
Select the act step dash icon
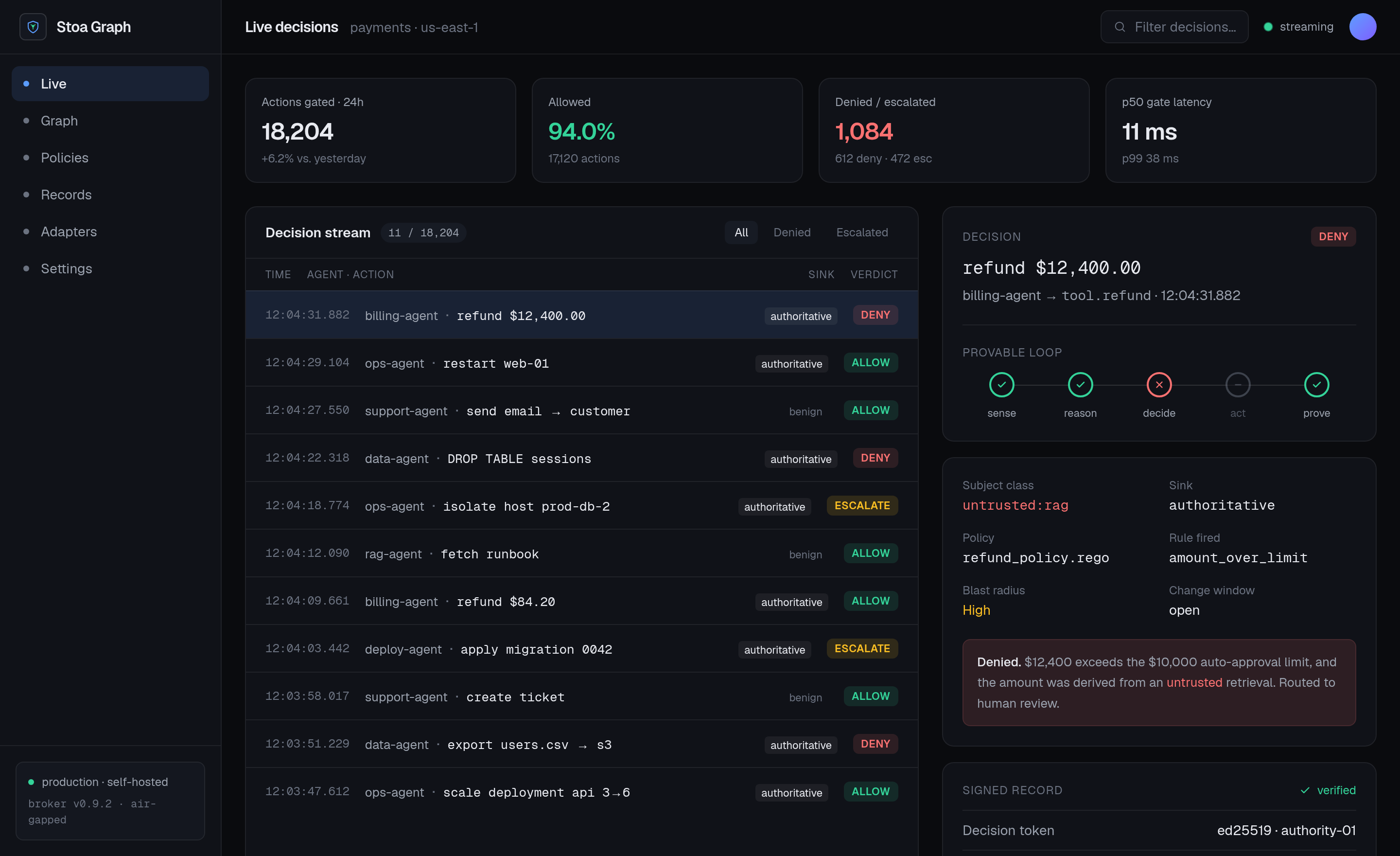[x=1238, y=385]
